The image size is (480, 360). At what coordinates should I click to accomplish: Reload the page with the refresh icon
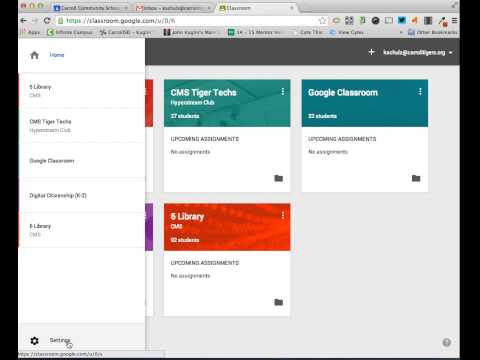coord(47,21)
